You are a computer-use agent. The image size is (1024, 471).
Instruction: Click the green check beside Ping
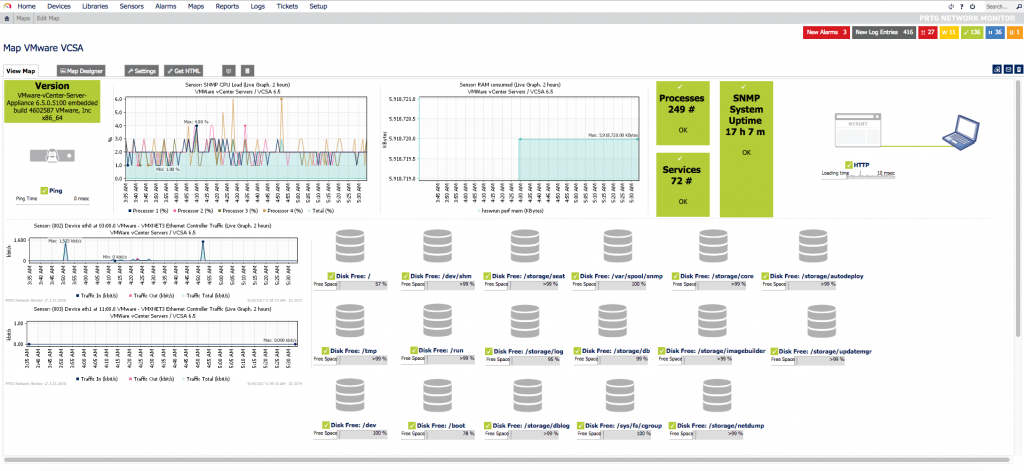[x=44, y=190]
